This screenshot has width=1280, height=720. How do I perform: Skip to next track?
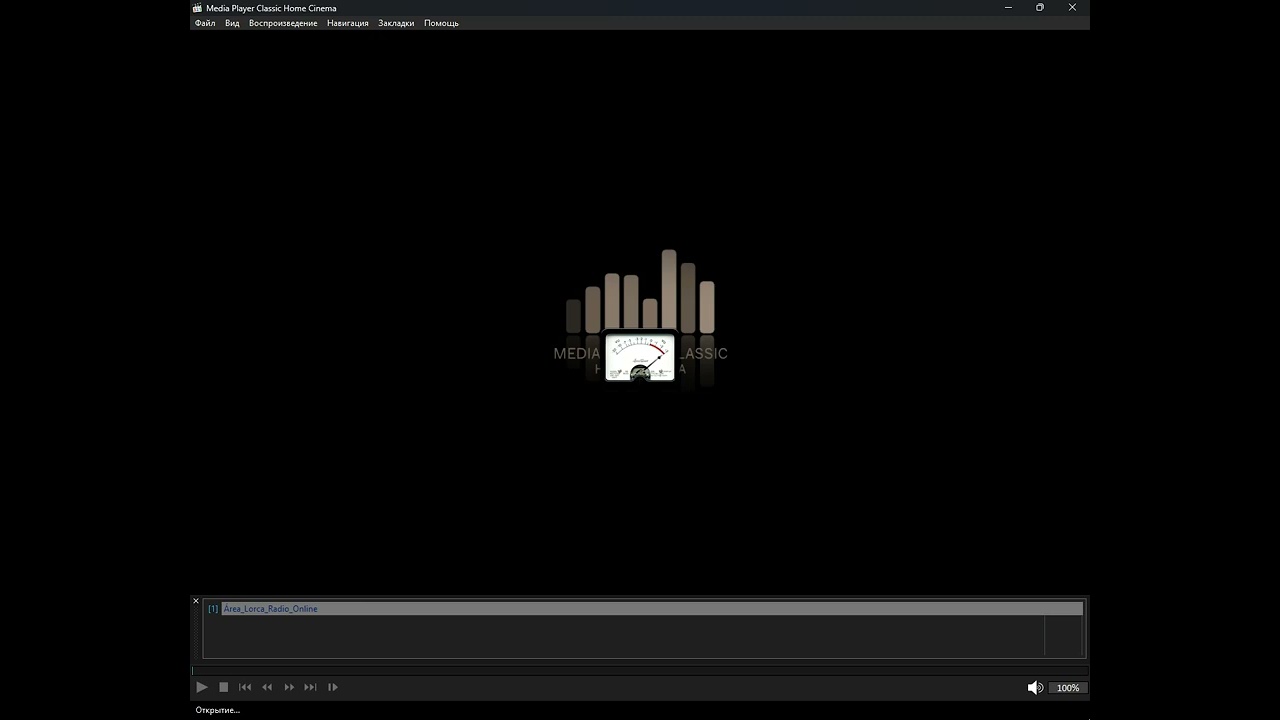coord(310,687)
